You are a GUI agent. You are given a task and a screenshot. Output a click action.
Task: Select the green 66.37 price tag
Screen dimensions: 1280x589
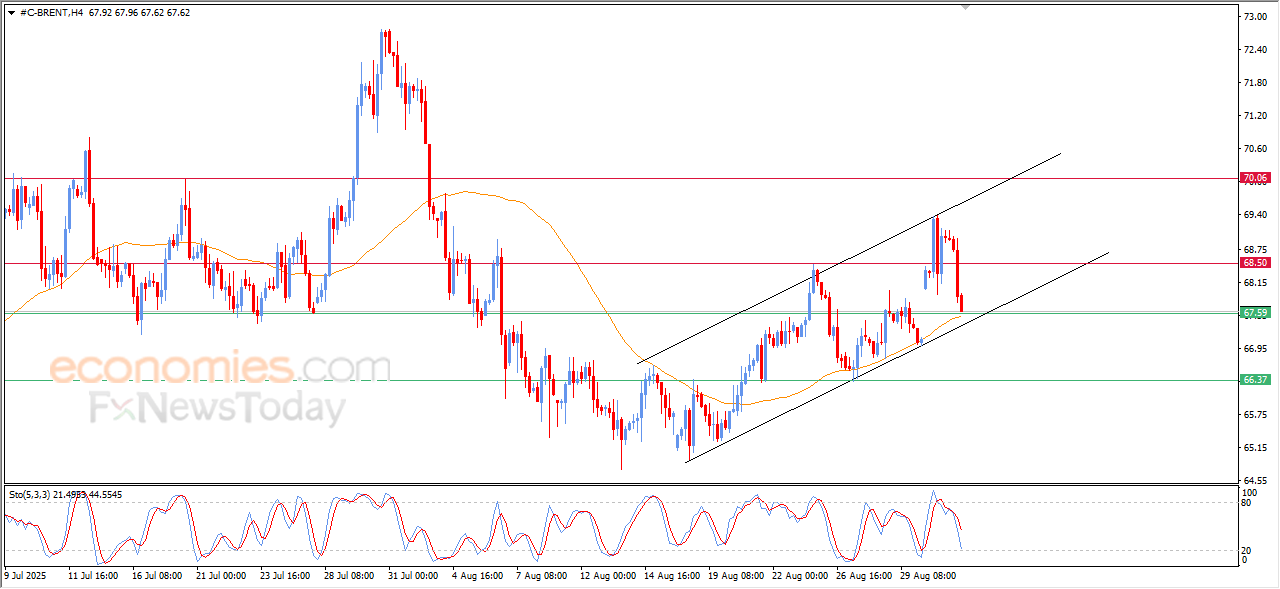point(1254,380)
